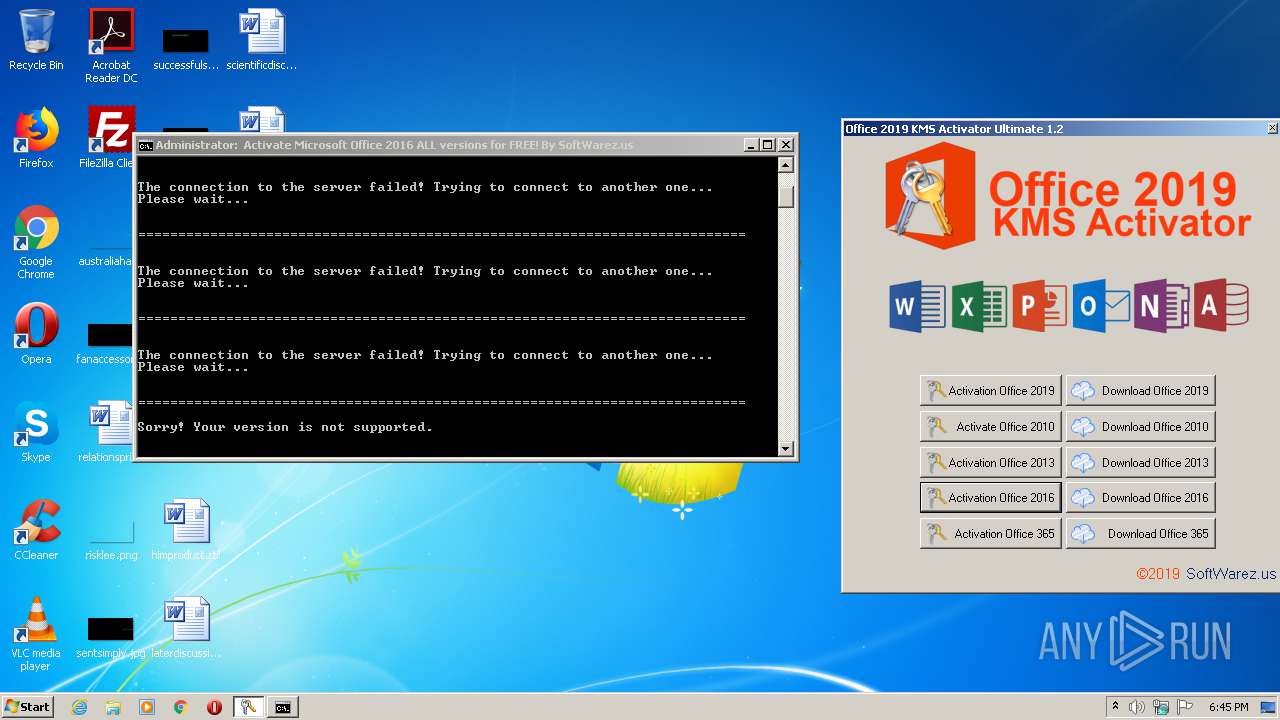Click the command prompt scroll down arrow
1280x720 pixels.
coord(786,449)
